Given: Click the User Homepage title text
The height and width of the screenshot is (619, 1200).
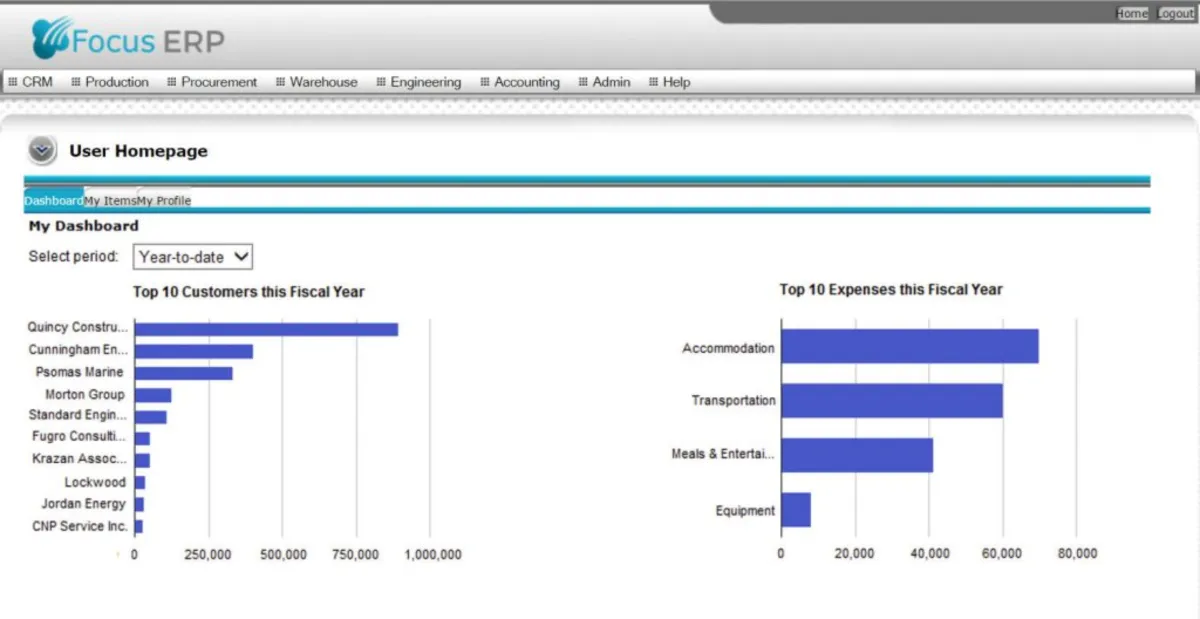Looking at the screenshot, I should [138, 151].
